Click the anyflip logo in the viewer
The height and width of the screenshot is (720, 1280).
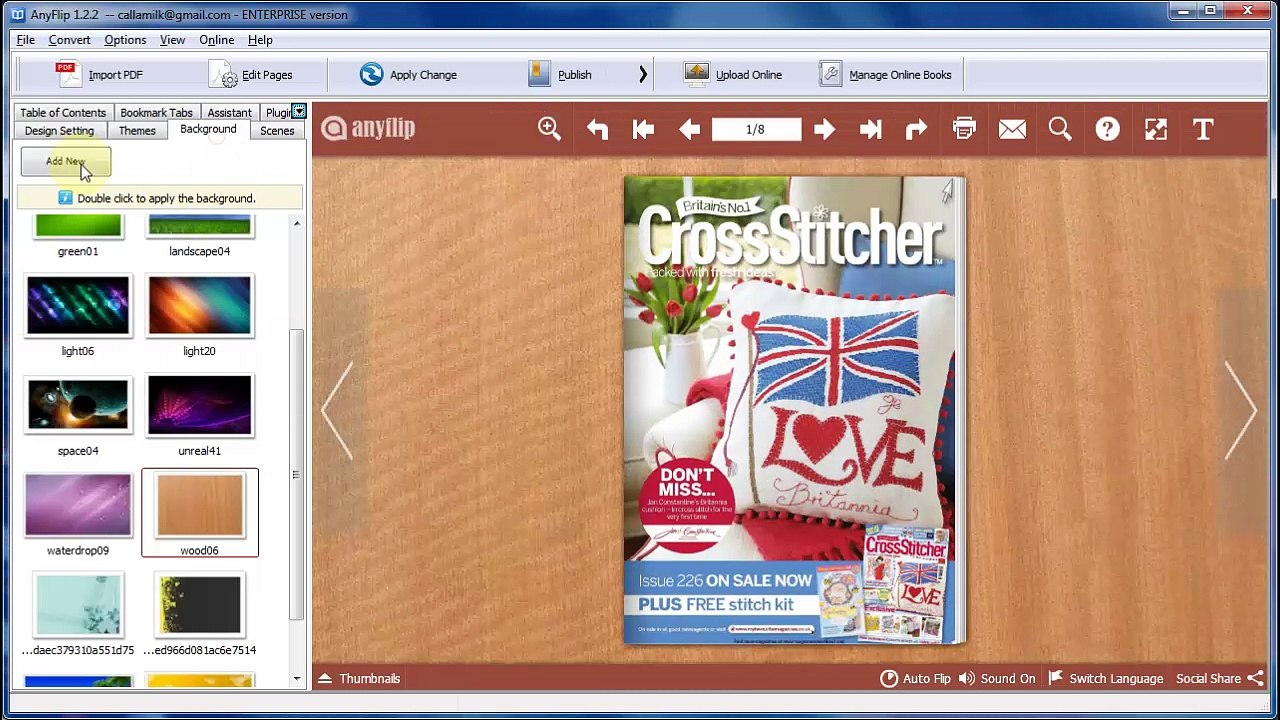[x=368, y=128]
